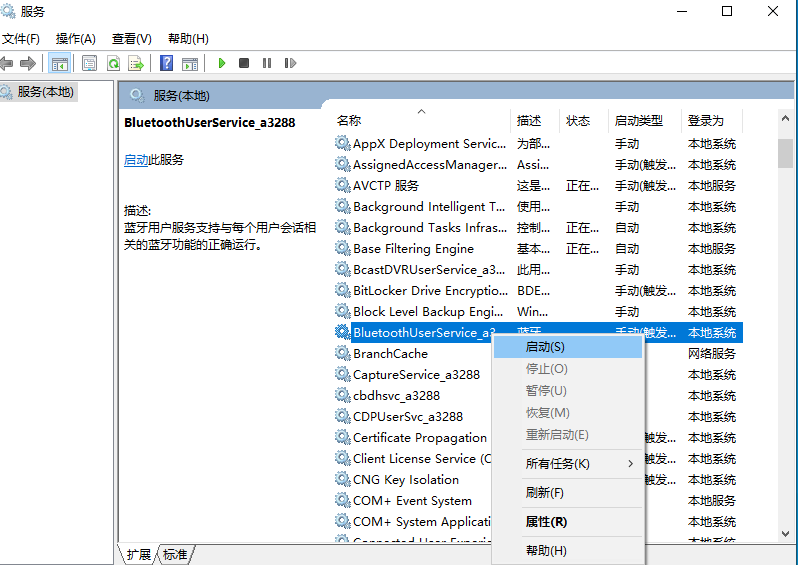The height and width of the screenshot is (565, 798).
Task: Click the Refresh toolbar icon
Action: click(113, 63)
